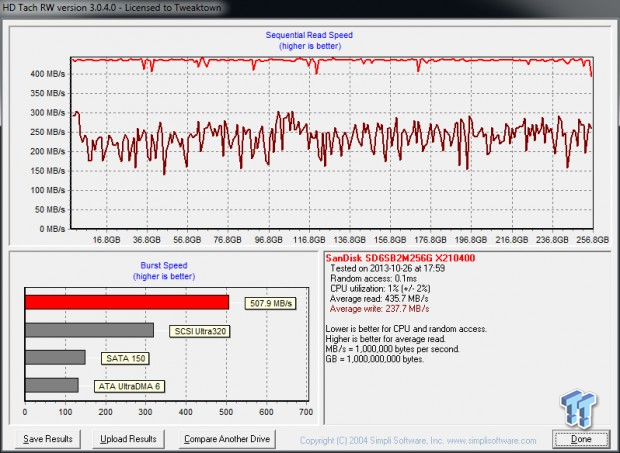The image size is (620, 453).
Task: Select the ATA UltraDMA 6 gray bar
Action: coord(52,385)
